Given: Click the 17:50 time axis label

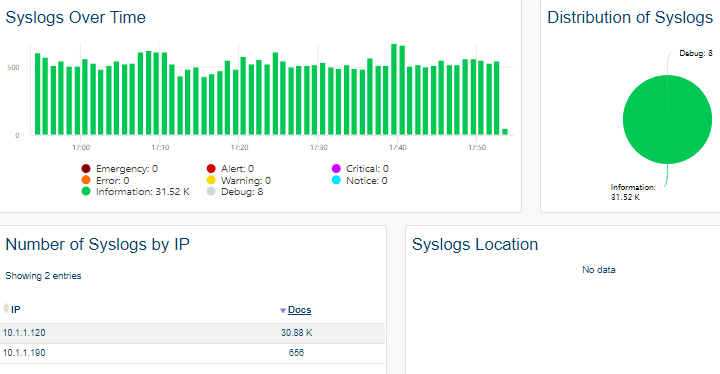Looking at the screenshot, I should click(x=477, y=147).
